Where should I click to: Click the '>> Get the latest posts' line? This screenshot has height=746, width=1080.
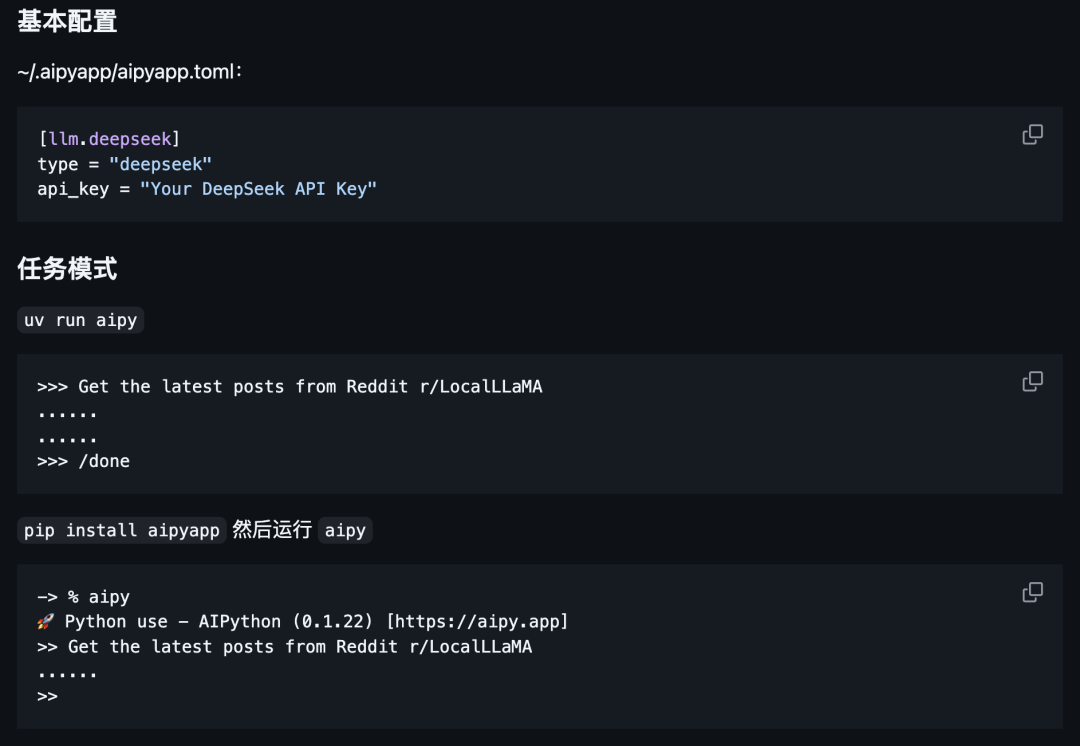tap(284, 647)
